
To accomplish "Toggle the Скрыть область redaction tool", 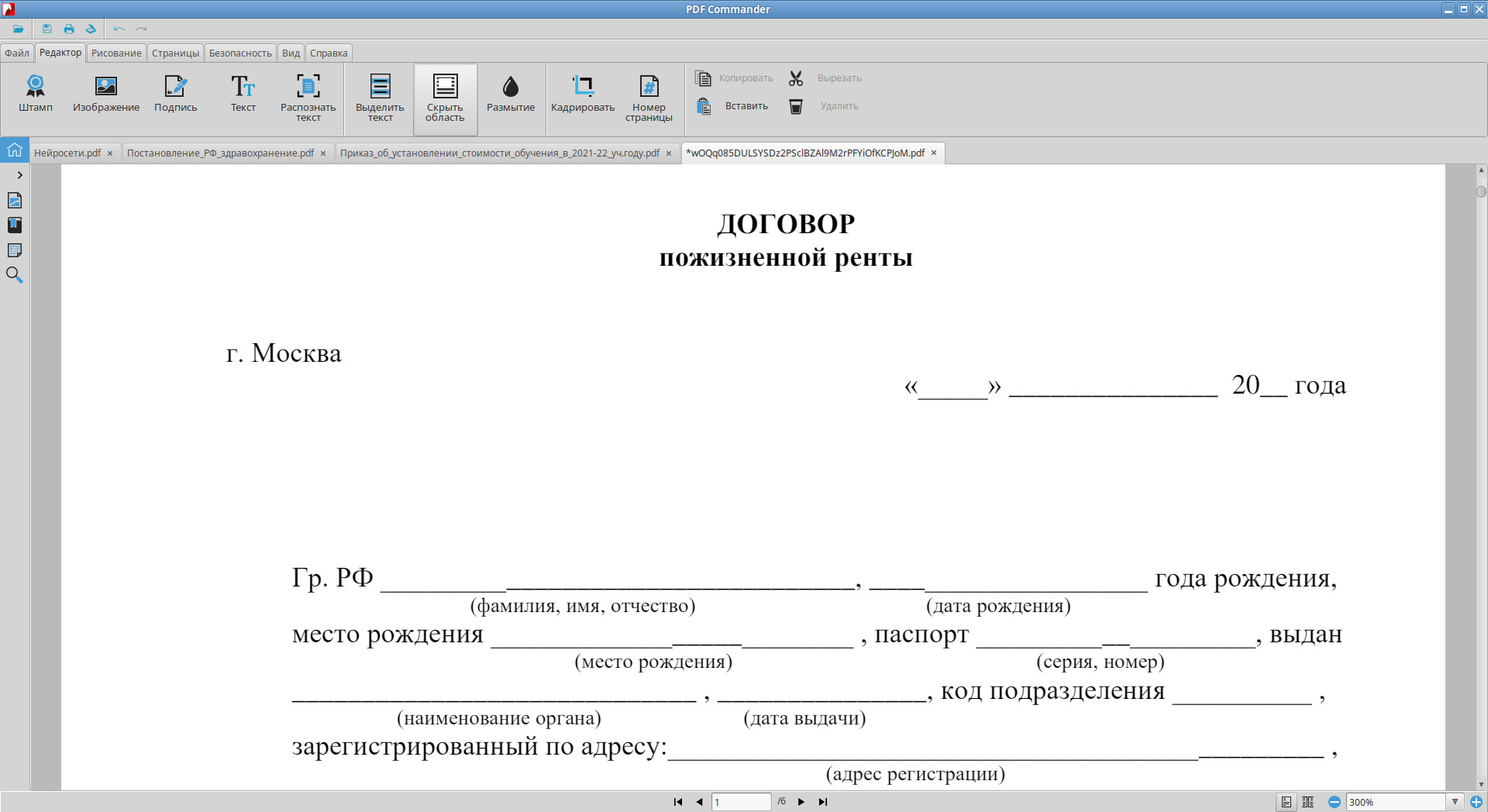I will click(x=445, y=98).
